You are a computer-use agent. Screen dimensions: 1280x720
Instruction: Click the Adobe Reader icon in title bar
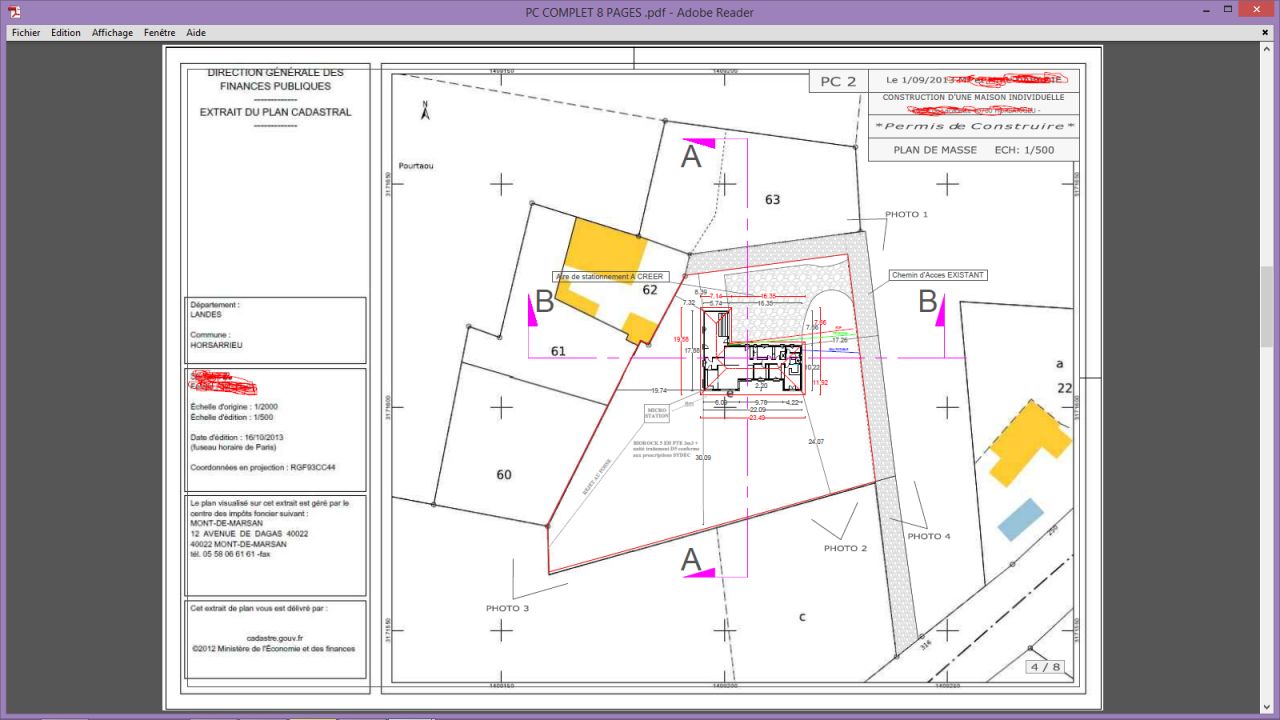[14, 12]
